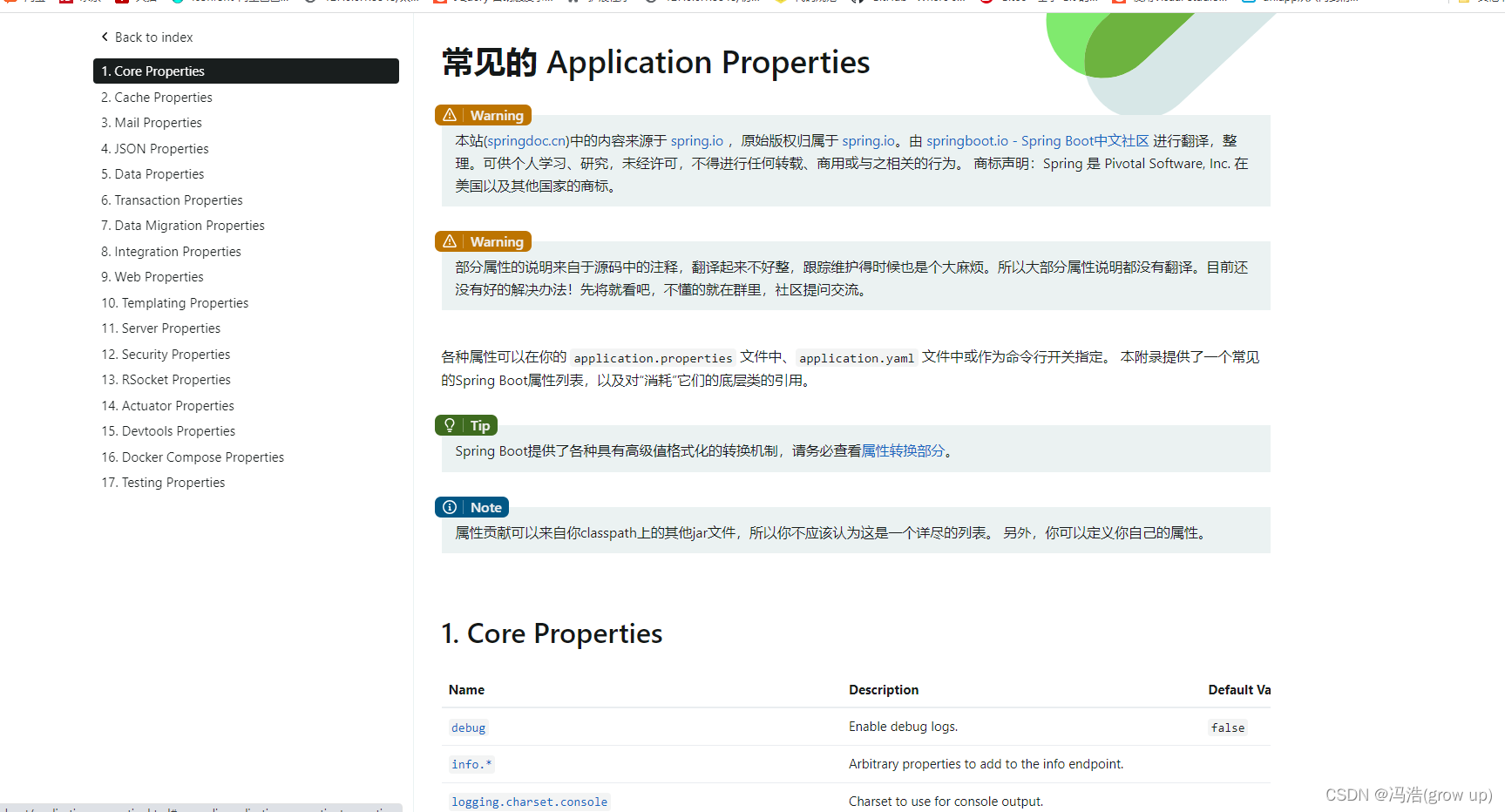Click the 1. Core Properties heading
The height and width of the screenshot is (812, 1505).
click(552, 633)
